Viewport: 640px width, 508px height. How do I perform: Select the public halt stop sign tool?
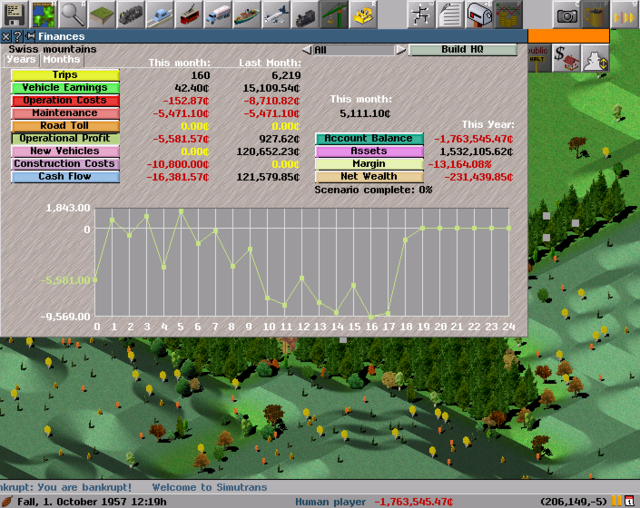point(537,58)
